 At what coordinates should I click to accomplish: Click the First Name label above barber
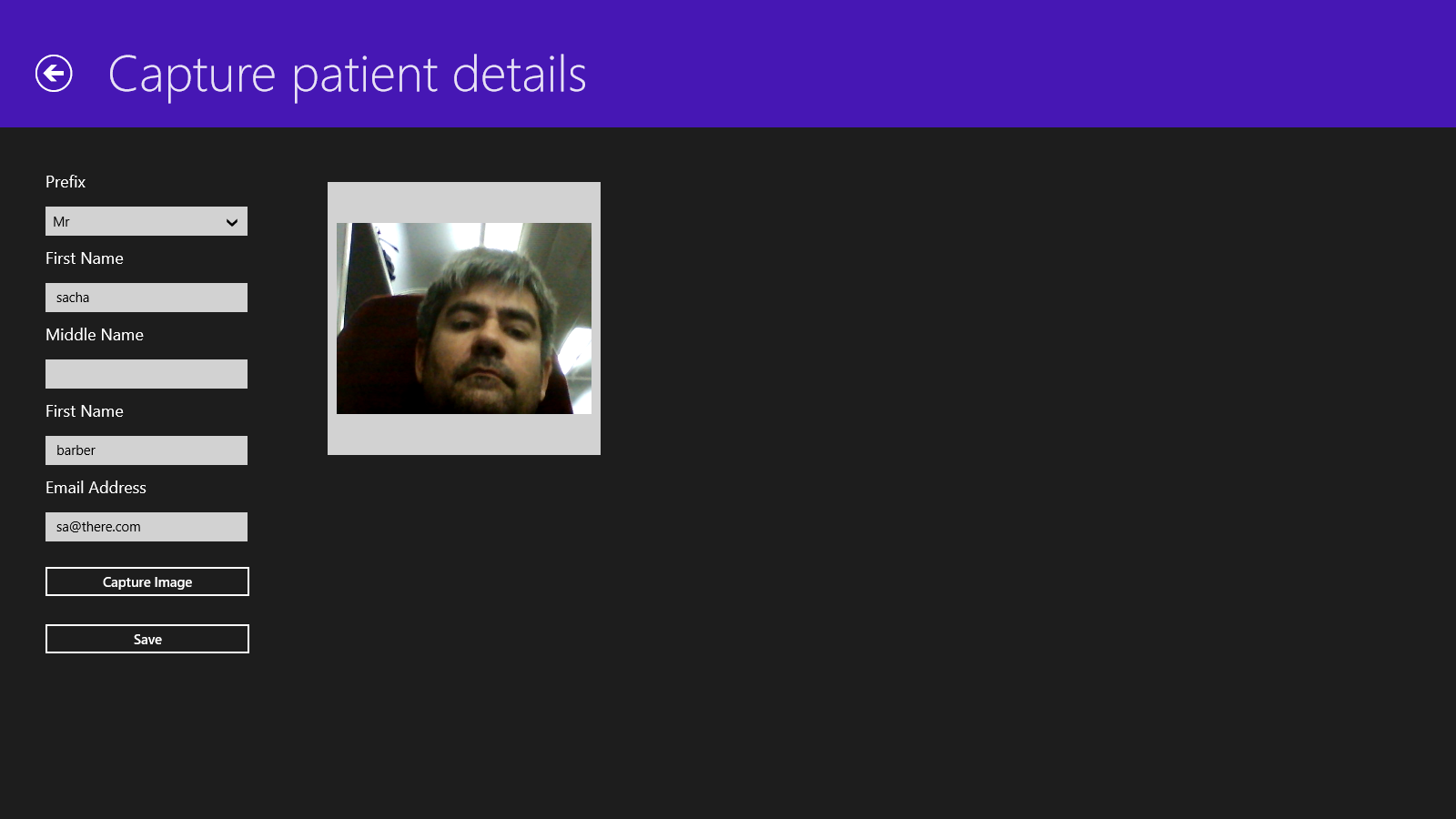85,411
